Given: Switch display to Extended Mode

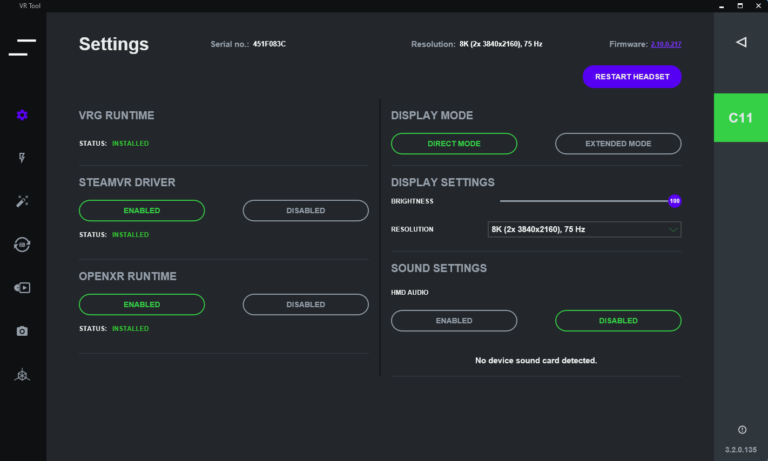Looking at the screenshot, I should (x=618, y=144).
